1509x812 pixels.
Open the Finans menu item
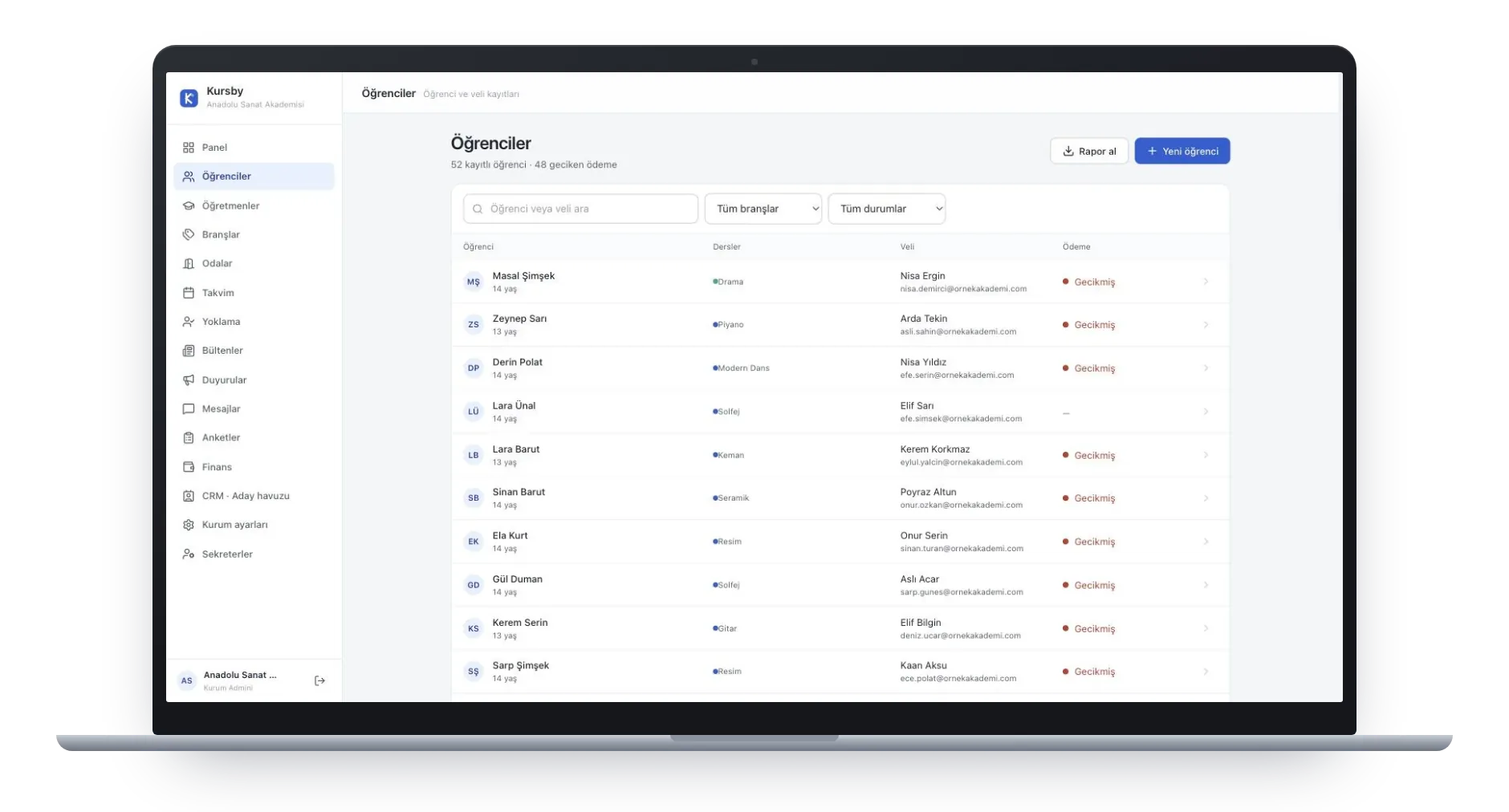pyautogui.click(x=254, y=467)
